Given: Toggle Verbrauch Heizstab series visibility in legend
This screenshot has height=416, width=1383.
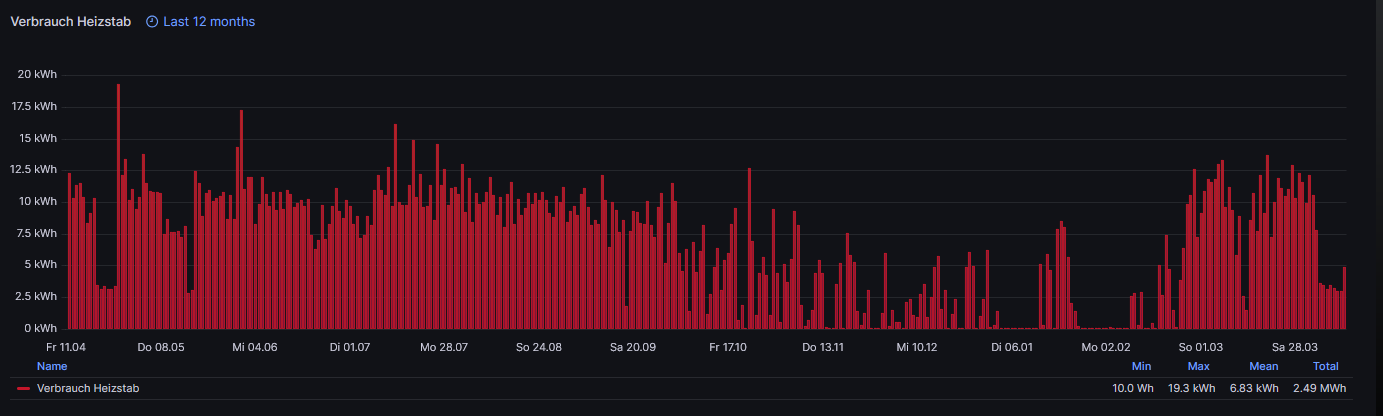Looking at the screenshot, I should click(x=81, y=388).
